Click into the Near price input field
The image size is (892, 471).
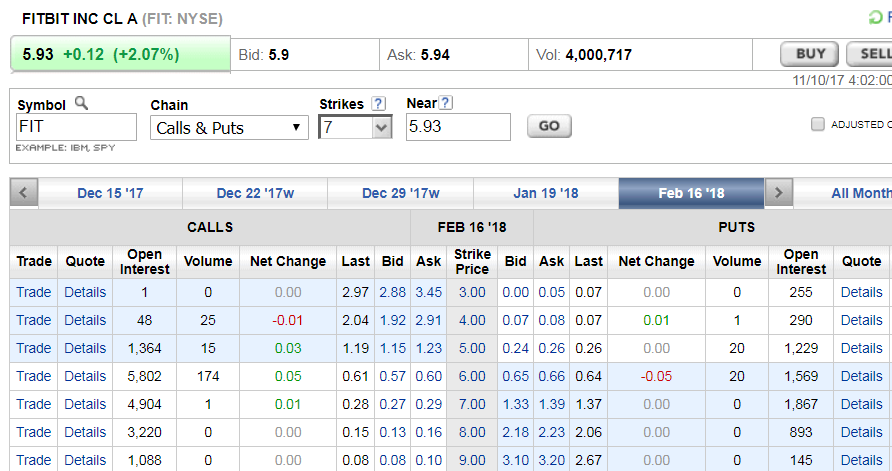click(x=458, y=127)
